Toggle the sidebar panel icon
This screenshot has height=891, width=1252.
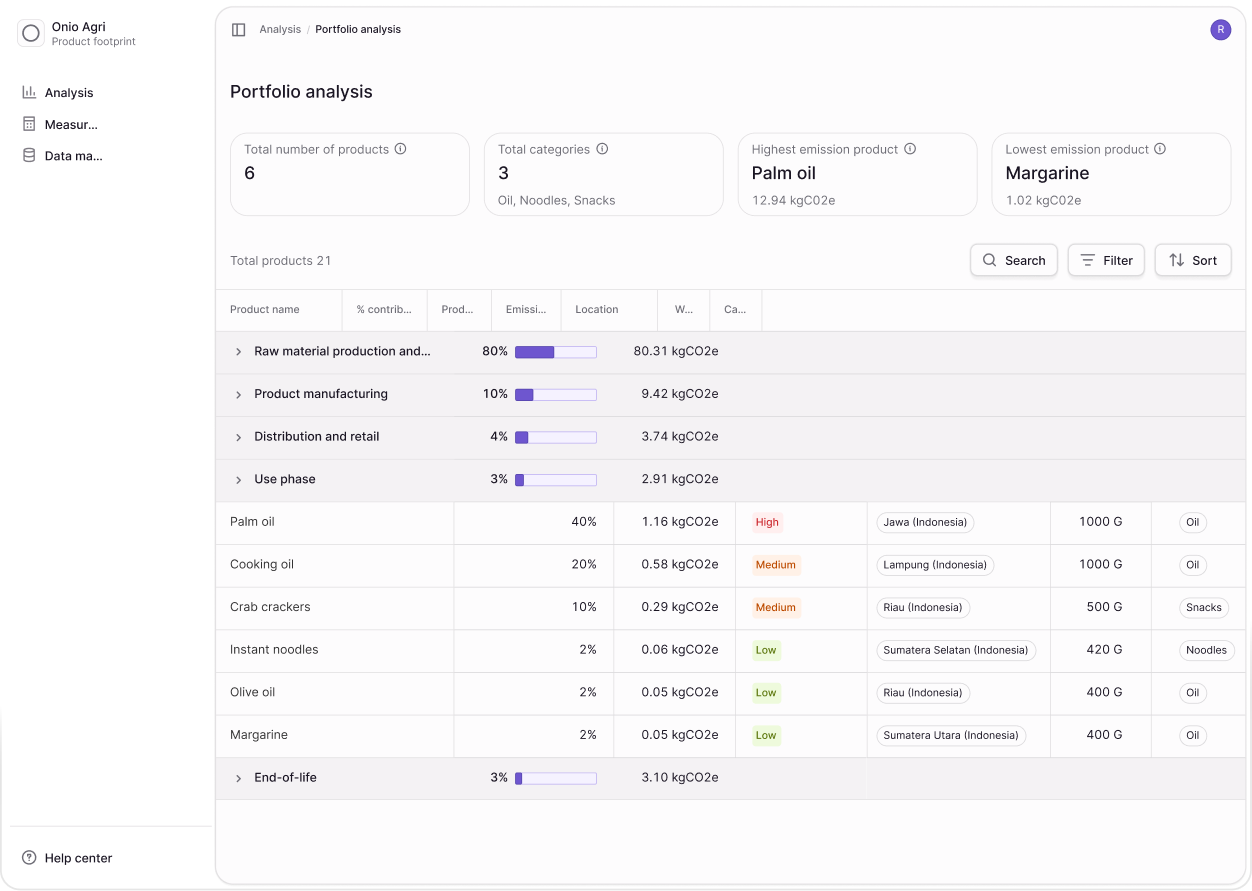click(x=238, y=30)
